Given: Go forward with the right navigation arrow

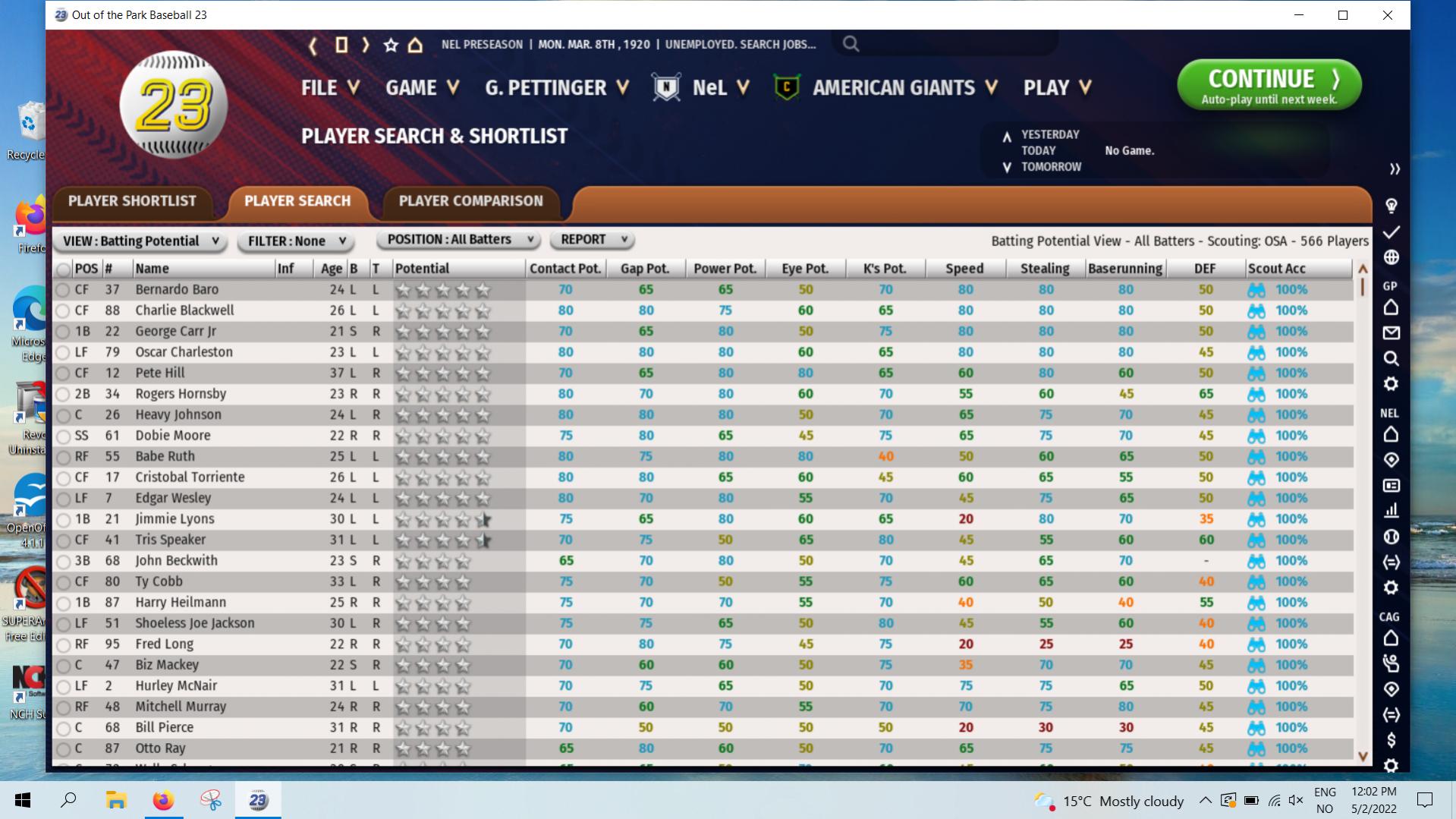Looking at the screenshot, I should [366, 45].
